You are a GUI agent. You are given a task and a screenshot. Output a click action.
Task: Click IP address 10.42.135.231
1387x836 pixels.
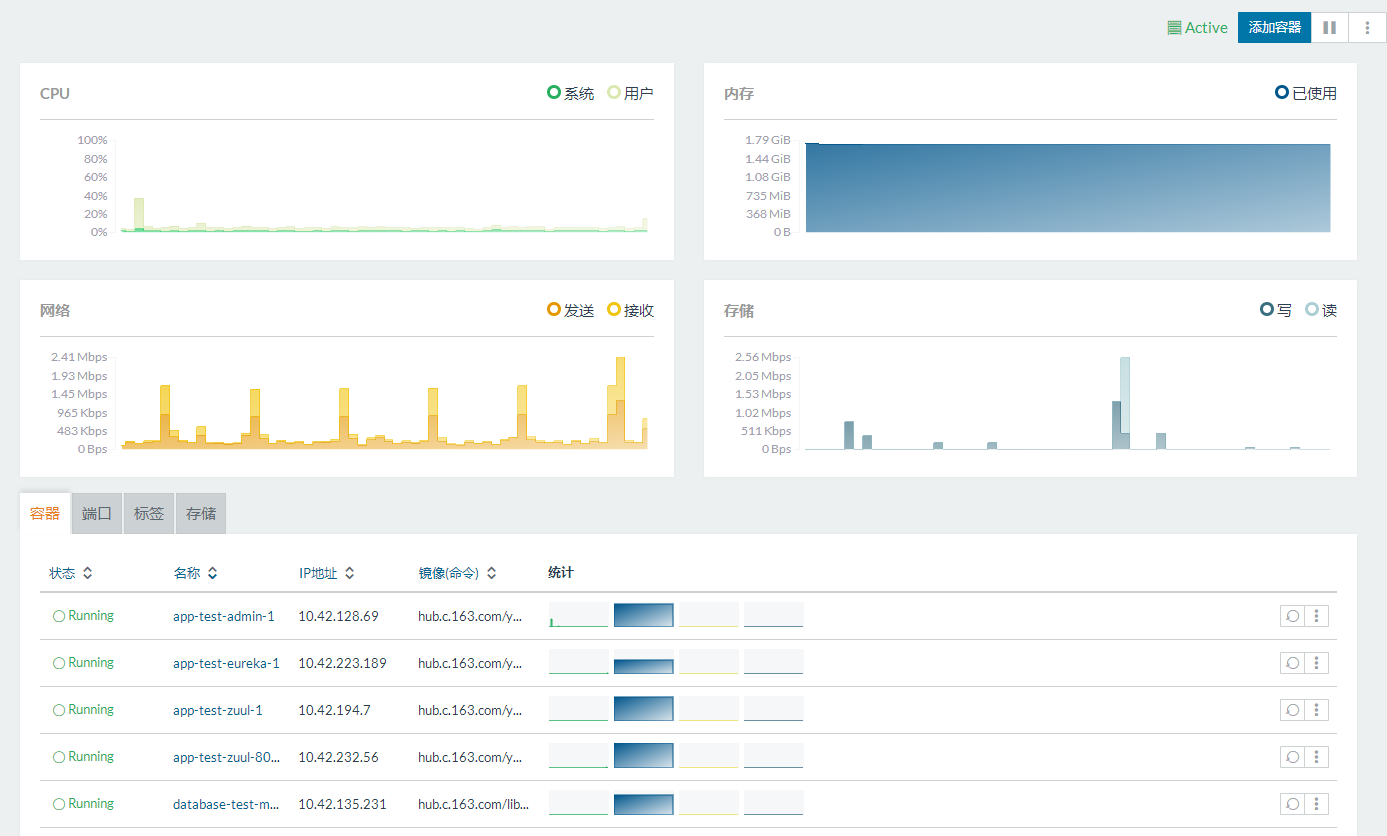(342, 804)
